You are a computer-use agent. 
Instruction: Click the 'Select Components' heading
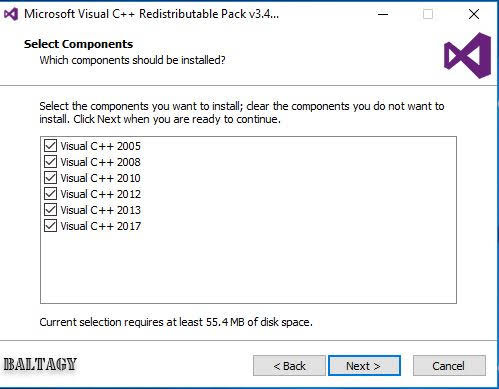(78, 44)
